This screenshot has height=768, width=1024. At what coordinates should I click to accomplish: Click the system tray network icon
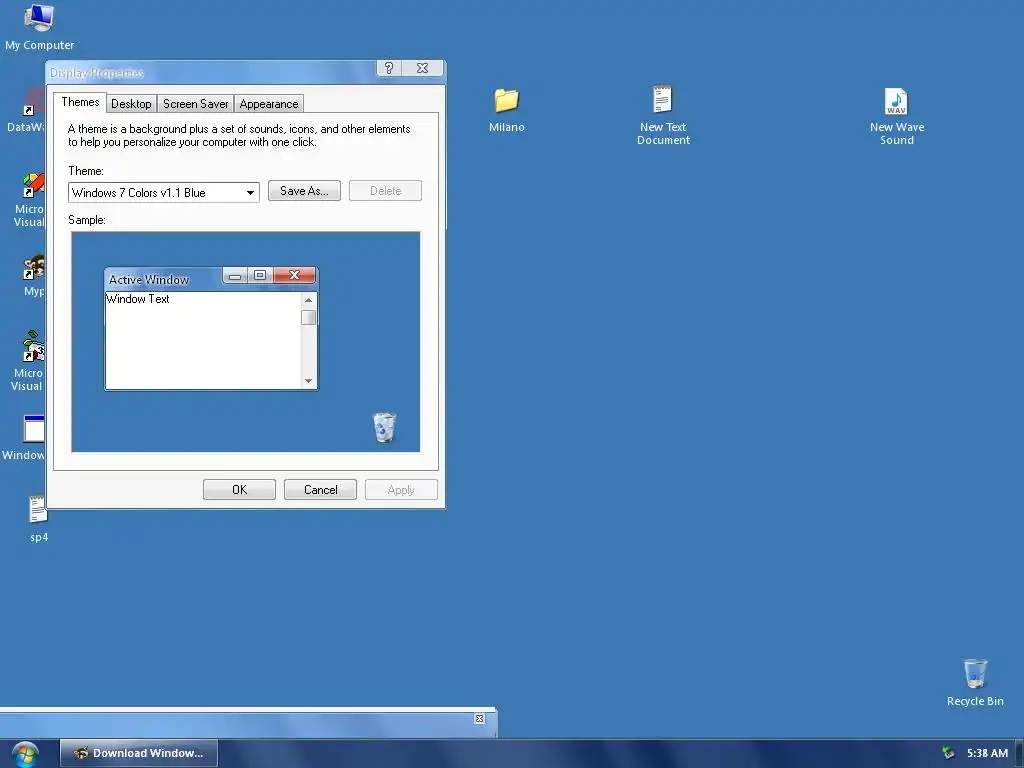948,753
